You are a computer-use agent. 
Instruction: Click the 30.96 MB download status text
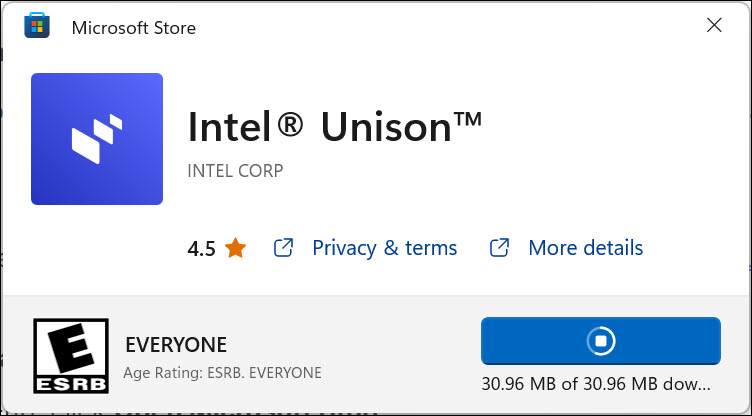[597, 383]
